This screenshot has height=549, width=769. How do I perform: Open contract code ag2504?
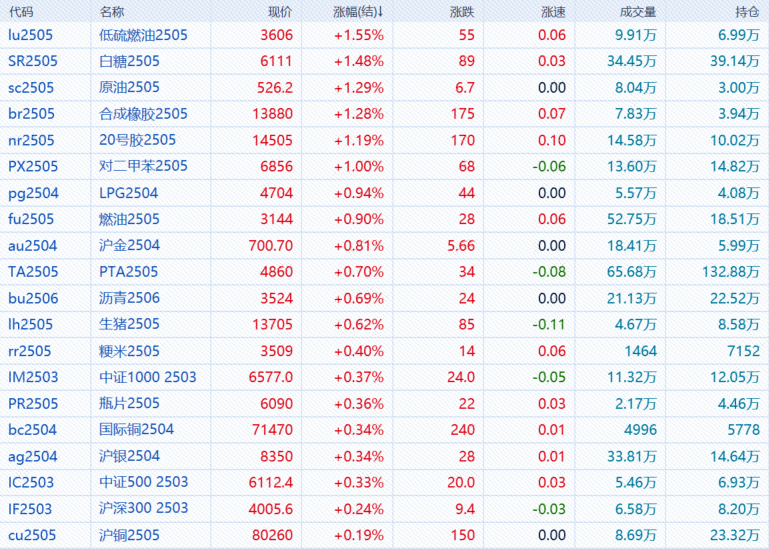[32, 456]
